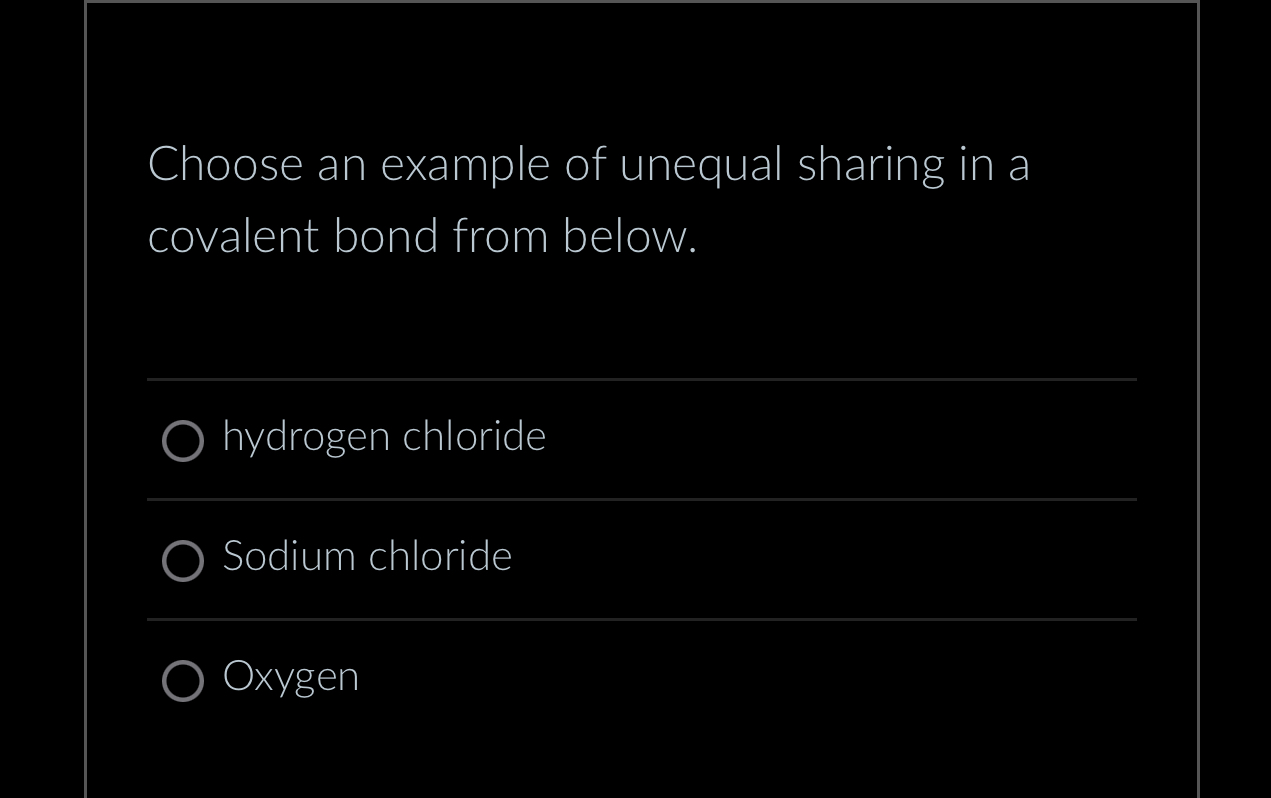Image resolution: width=1271 pixels, height=798 pixels.
Task: Click the hydrogen chloride option label
Action: tap(384, 437)
